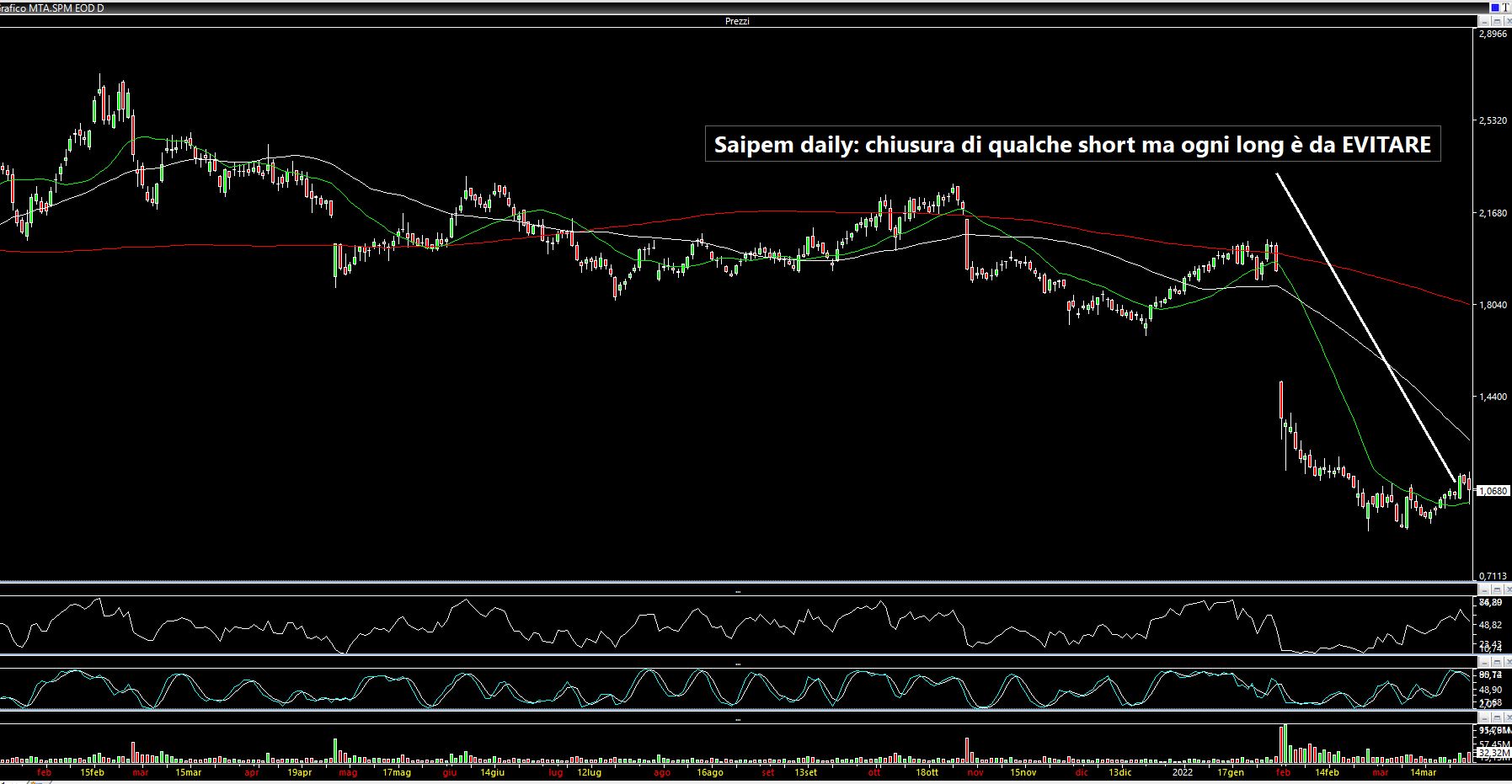Minimize the stochastic panel showing 48,90

click(1484, 662)
